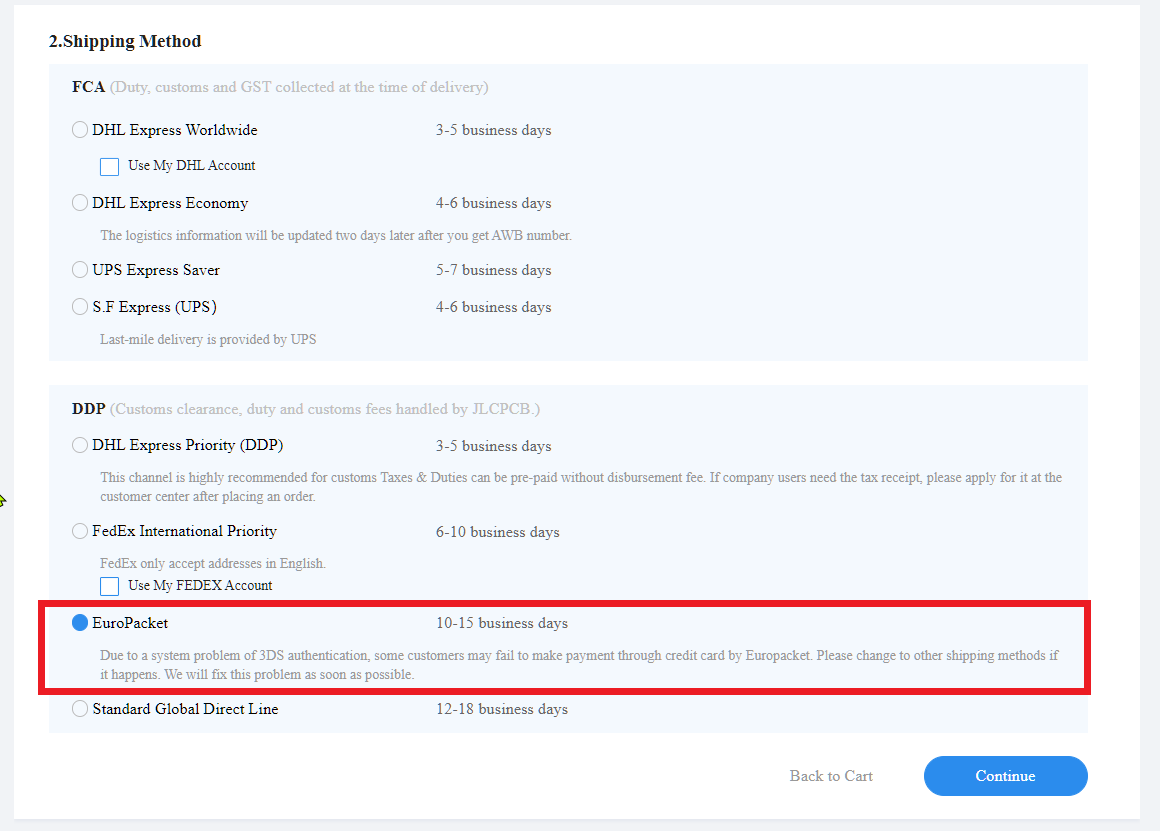Tick the Use My FEDEX Account checkbox

click(x=110, y=586)
